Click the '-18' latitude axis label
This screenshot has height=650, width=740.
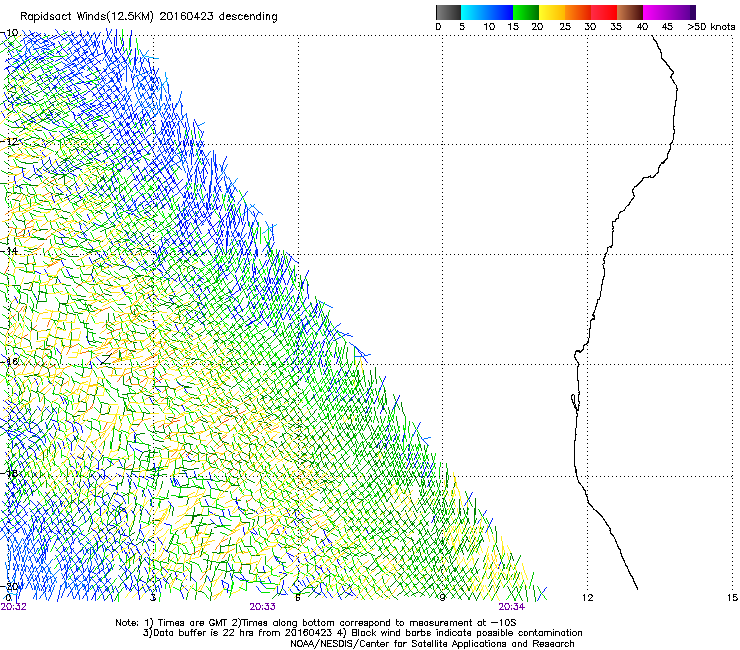tap(10, 473)
